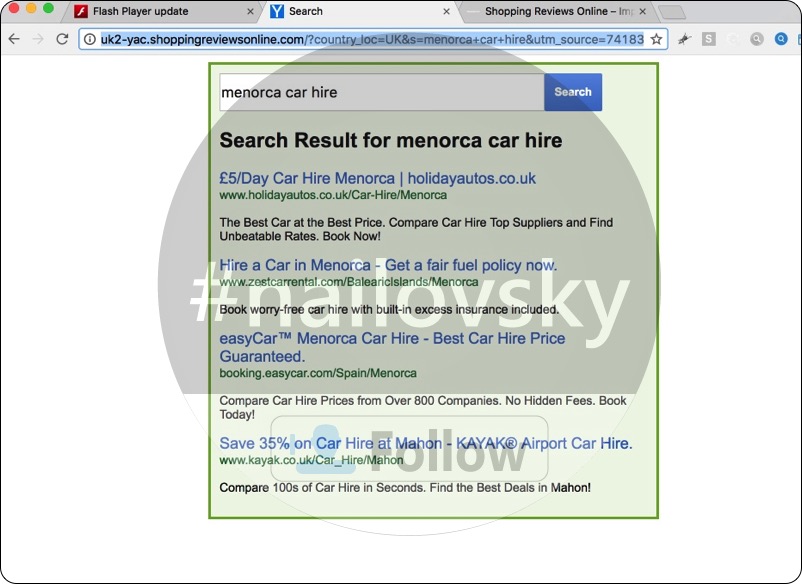Open the Hire a Car in Menorca link
The image size is (802, 584).
pyautogui.click(x=388, y=265)
